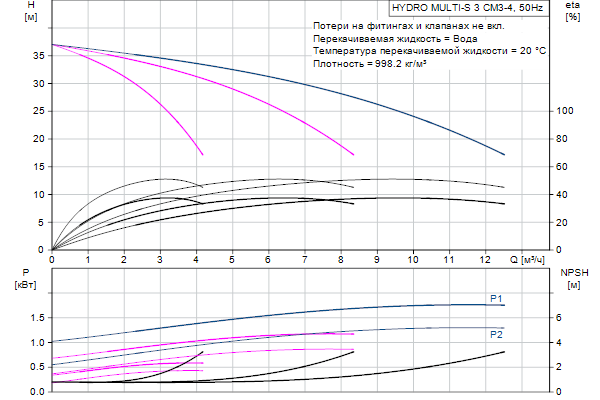Select the P1 power curve label
Image resolution: width=600 pixels, height=400 pixels.
pos(495,298)
